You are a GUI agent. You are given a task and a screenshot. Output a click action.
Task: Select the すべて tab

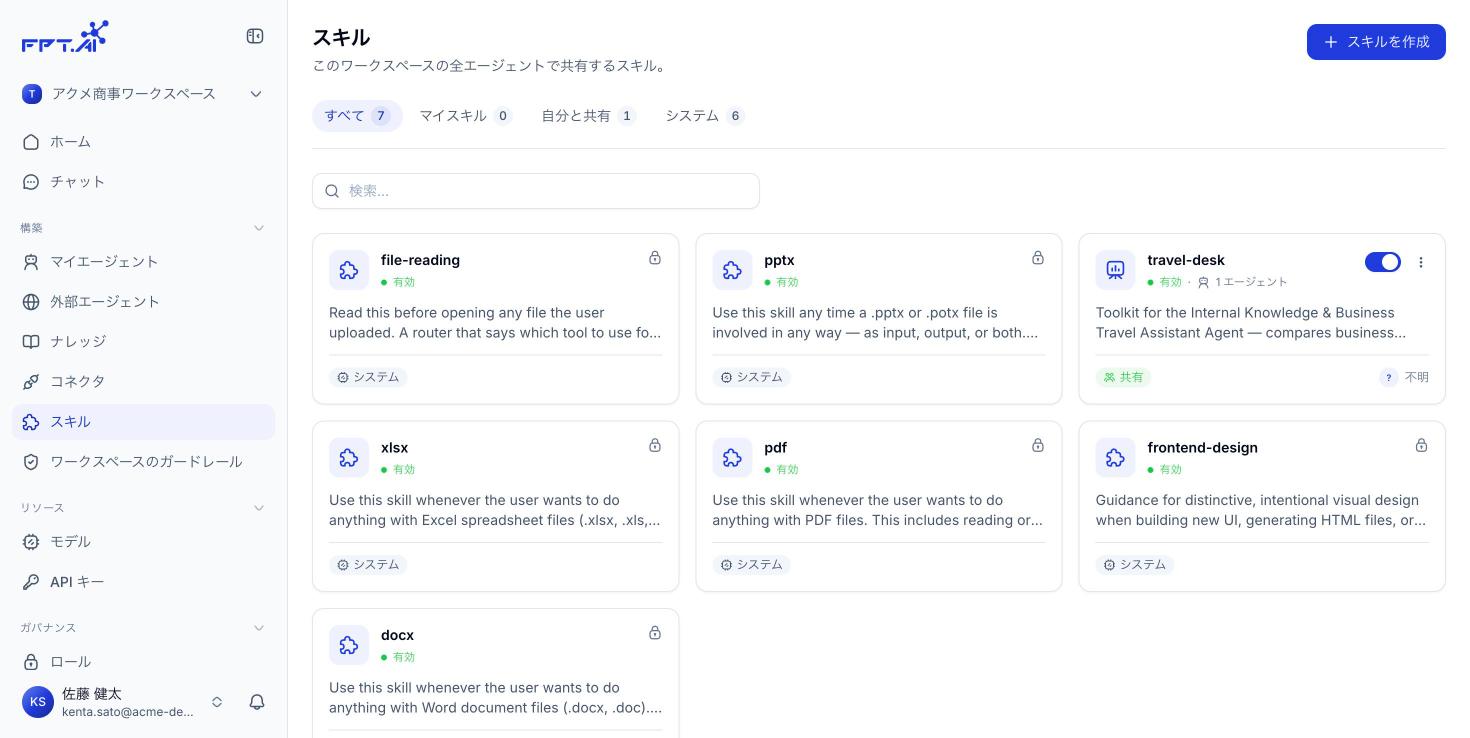click(357, 116)
